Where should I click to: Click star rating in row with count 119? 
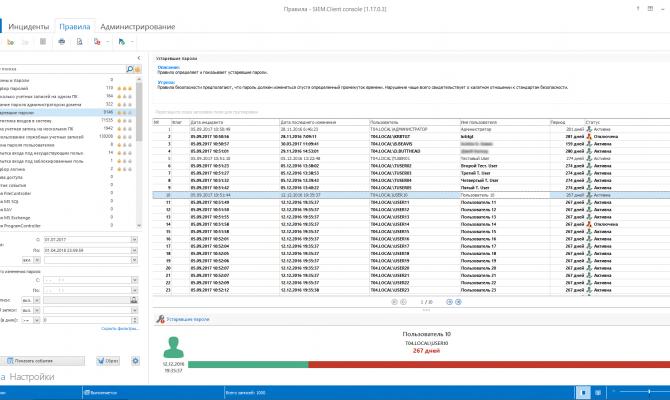click(124, 88)
